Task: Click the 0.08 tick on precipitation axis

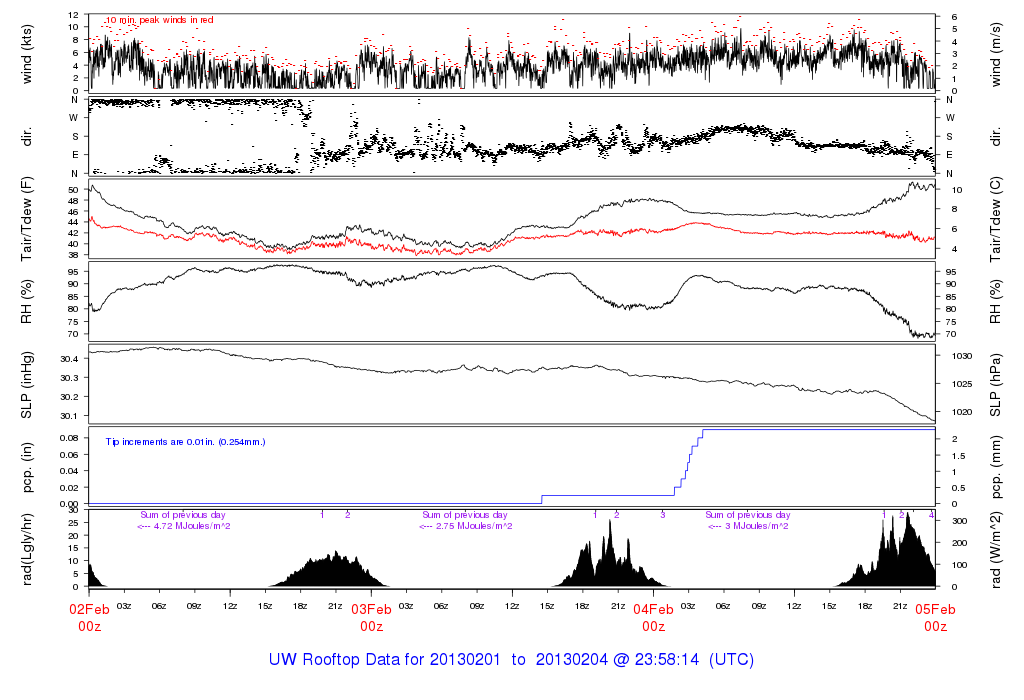Action: pos(69,438)
